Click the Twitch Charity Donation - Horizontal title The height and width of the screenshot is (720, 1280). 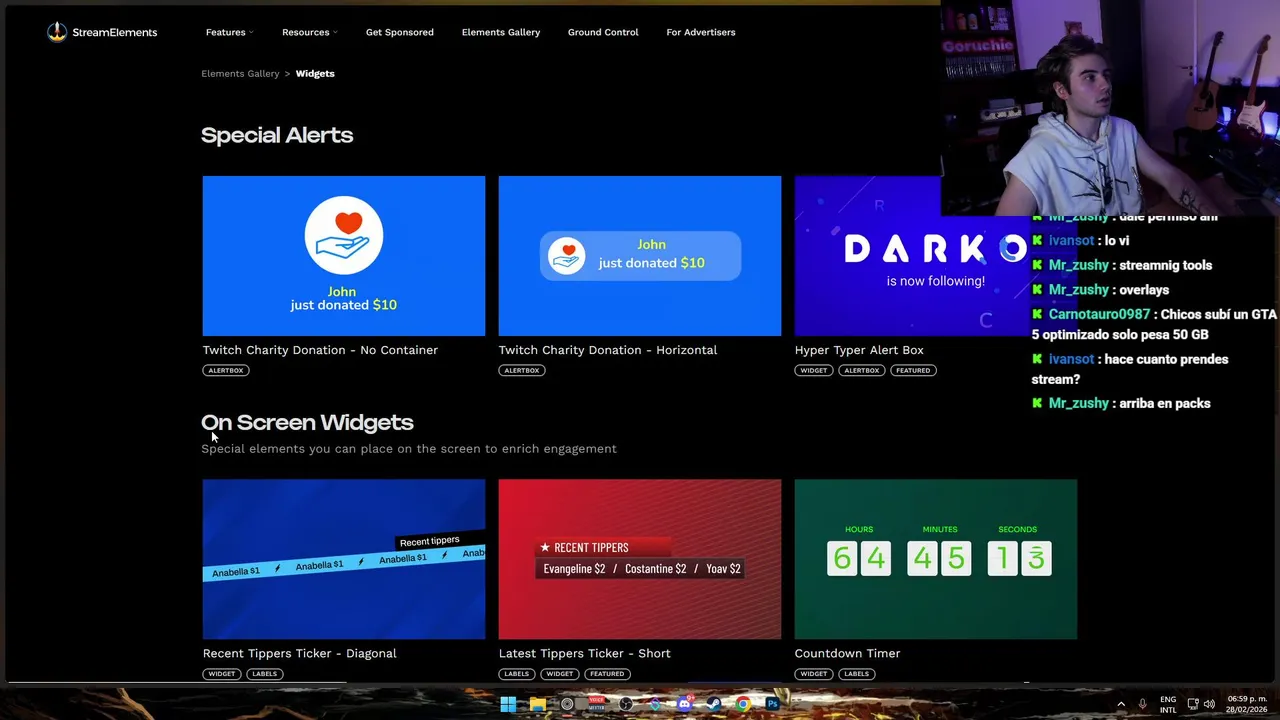click(x=608, y=350)
